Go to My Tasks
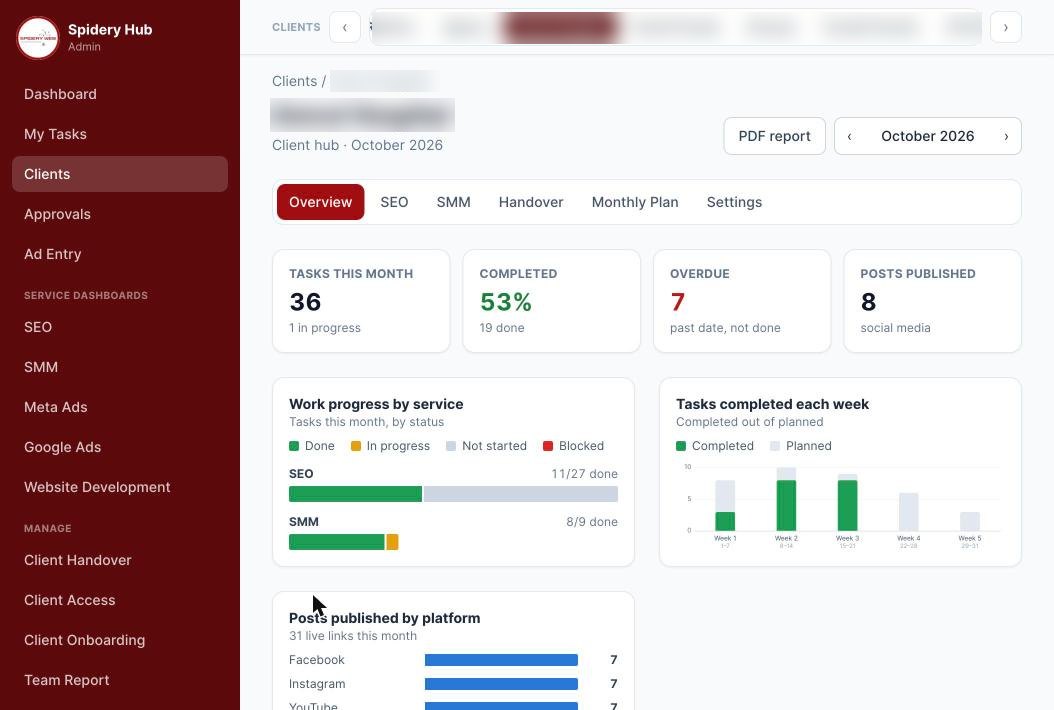The image size is (1054, 710). pos(120,134)
